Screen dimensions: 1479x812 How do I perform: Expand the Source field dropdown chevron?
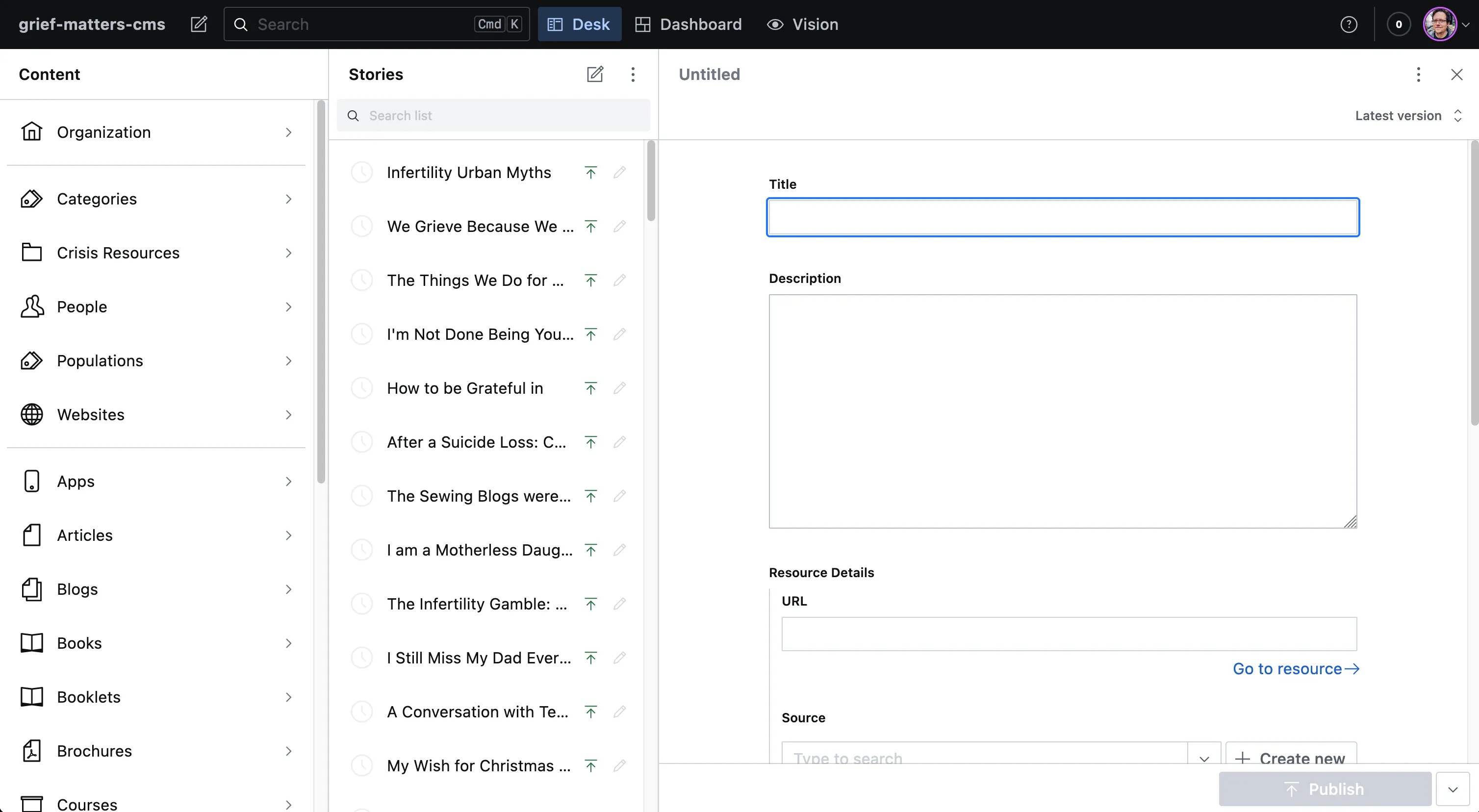pyautogui.click(x=1204, y=758)
